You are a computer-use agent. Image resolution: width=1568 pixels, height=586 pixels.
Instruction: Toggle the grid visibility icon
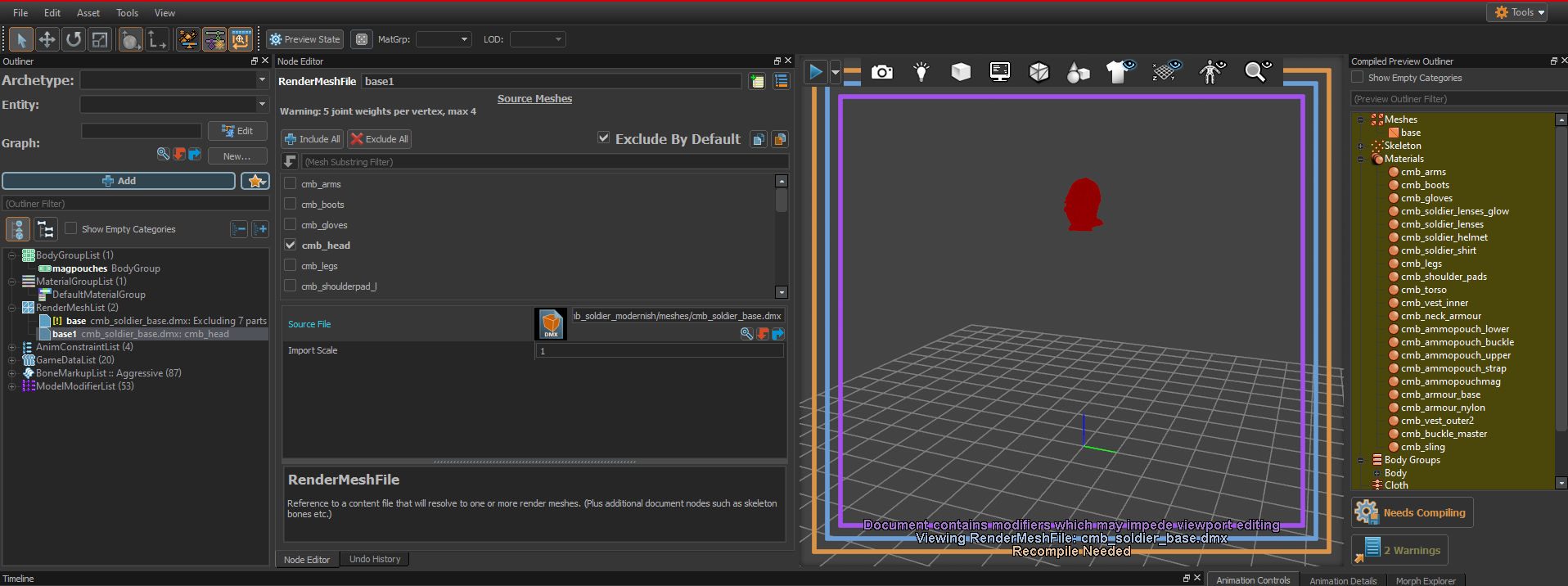(x=1167, y=72)
